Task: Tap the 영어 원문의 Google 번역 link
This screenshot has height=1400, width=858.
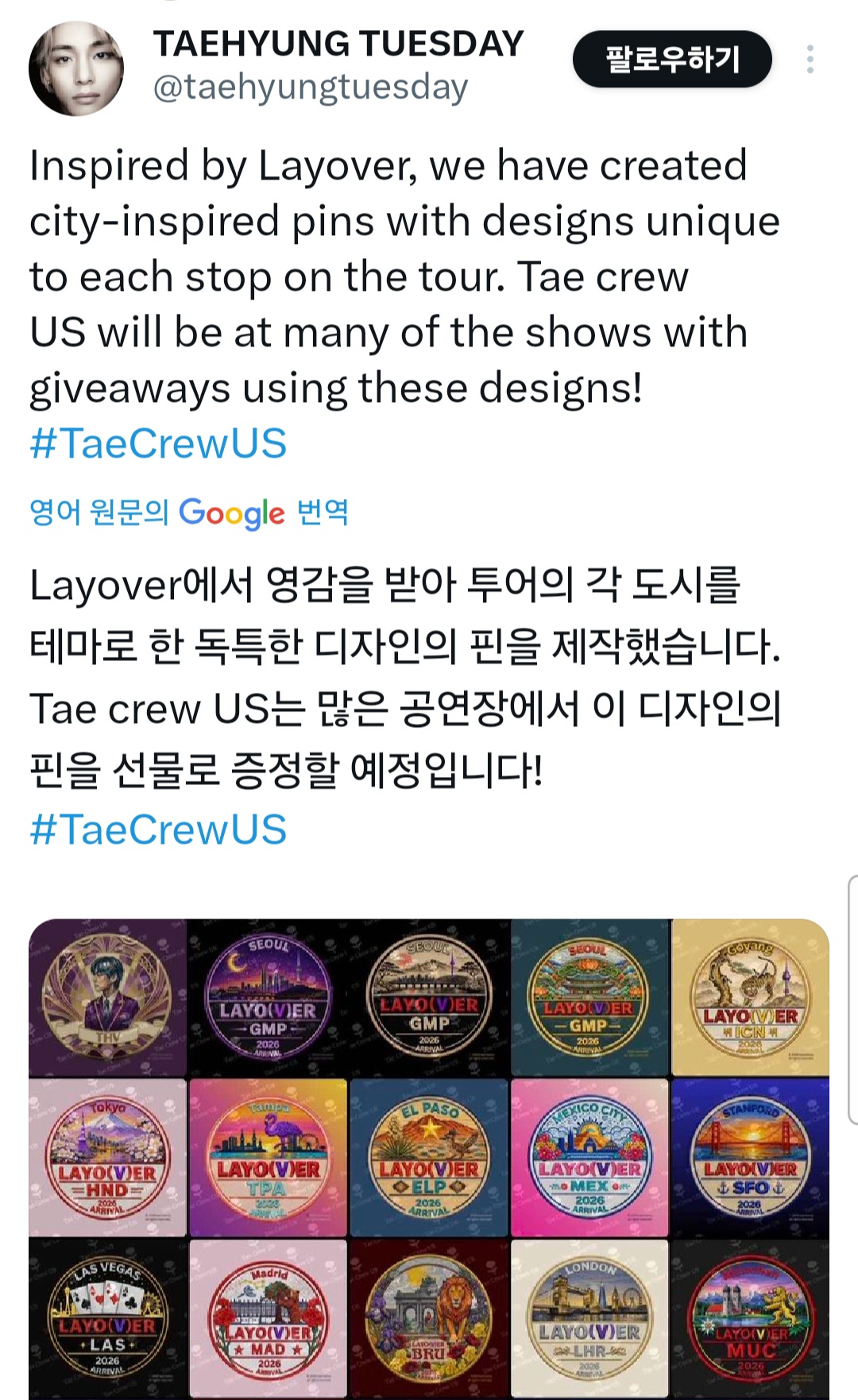Action: 189,512
